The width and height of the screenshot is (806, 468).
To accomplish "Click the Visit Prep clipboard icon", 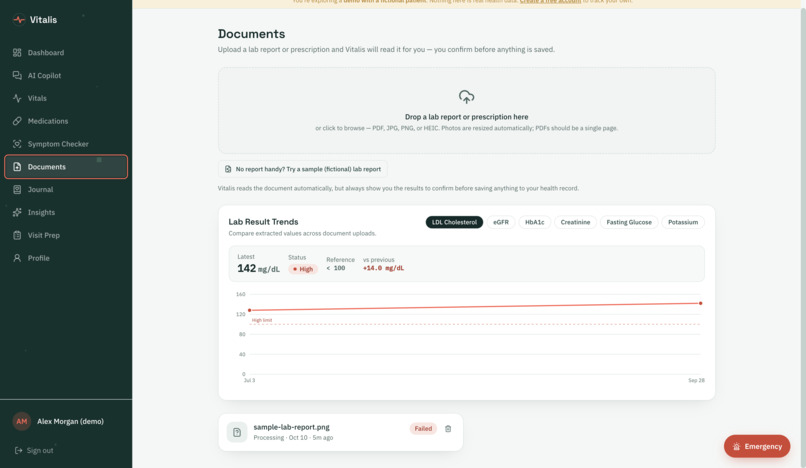I will 17,235.
